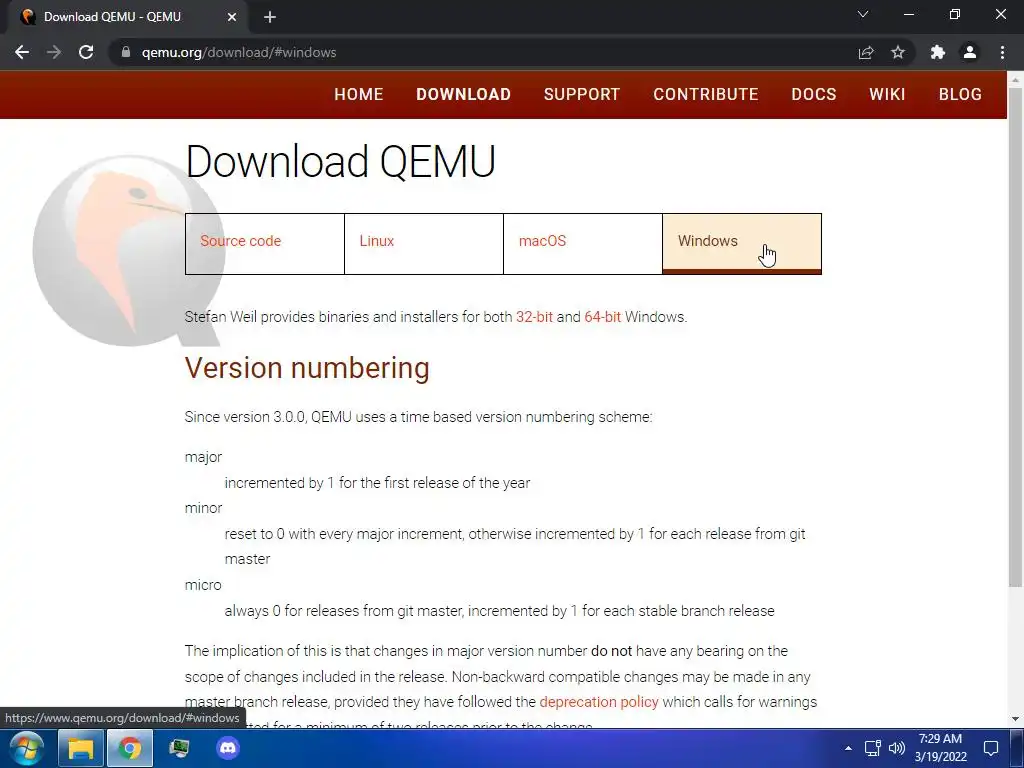Open the Chrome extensions puzzle icon
1024x768 pixels.
938,52
